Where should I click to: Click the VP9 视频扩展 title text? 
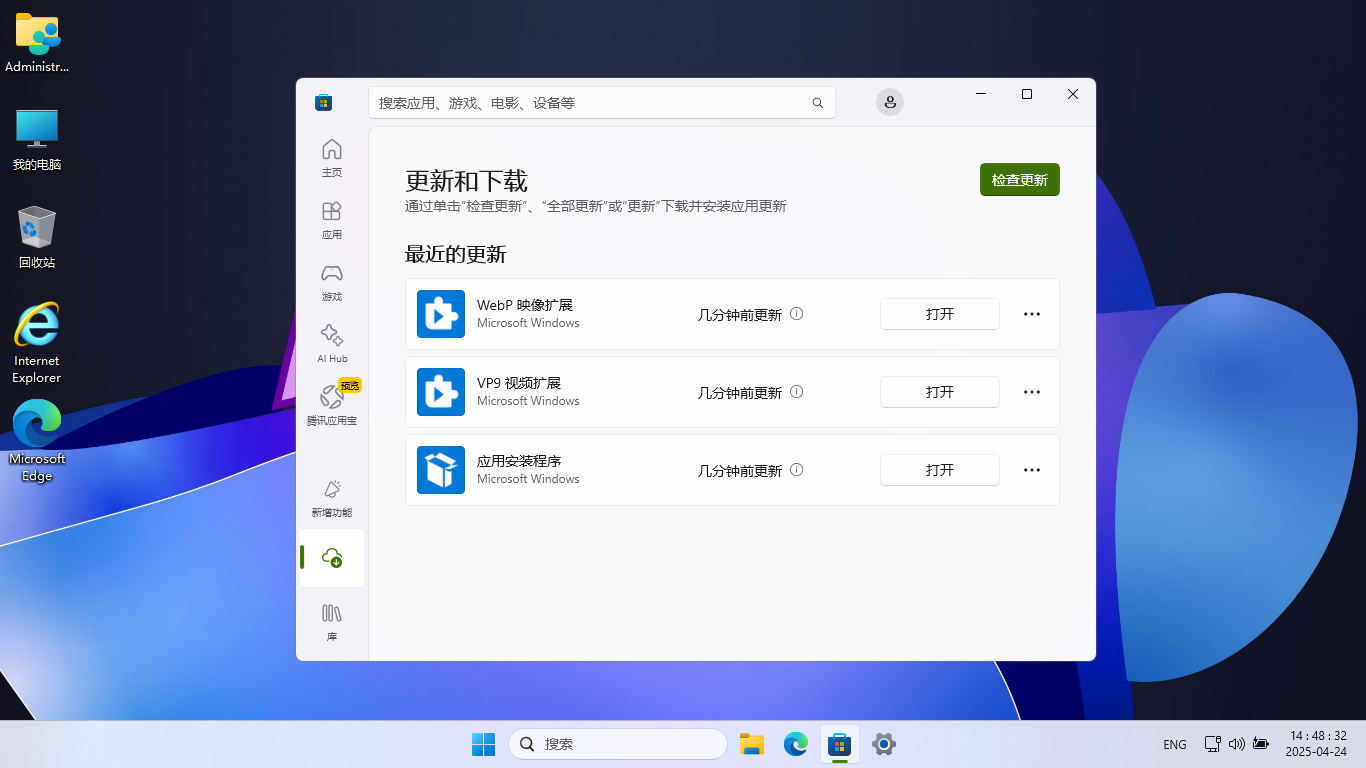pos(519,383)
